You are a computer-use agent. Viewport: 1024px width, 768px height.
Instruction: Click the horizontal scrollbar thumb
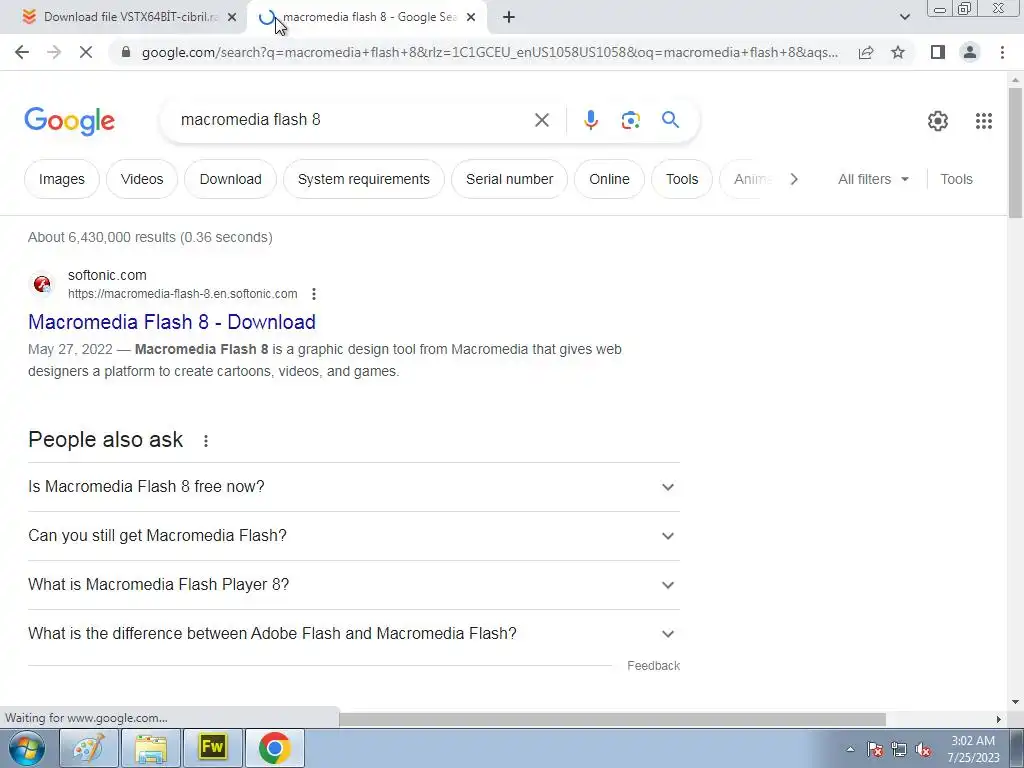(x=613, y=719)
